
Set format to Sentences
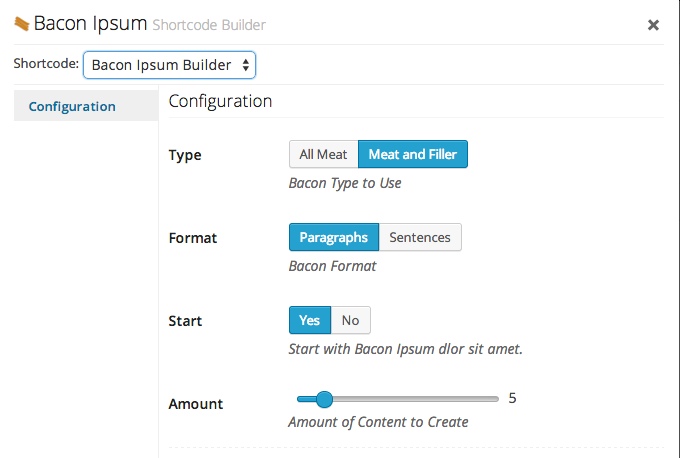pyautogui.click(x=420, y=237)
